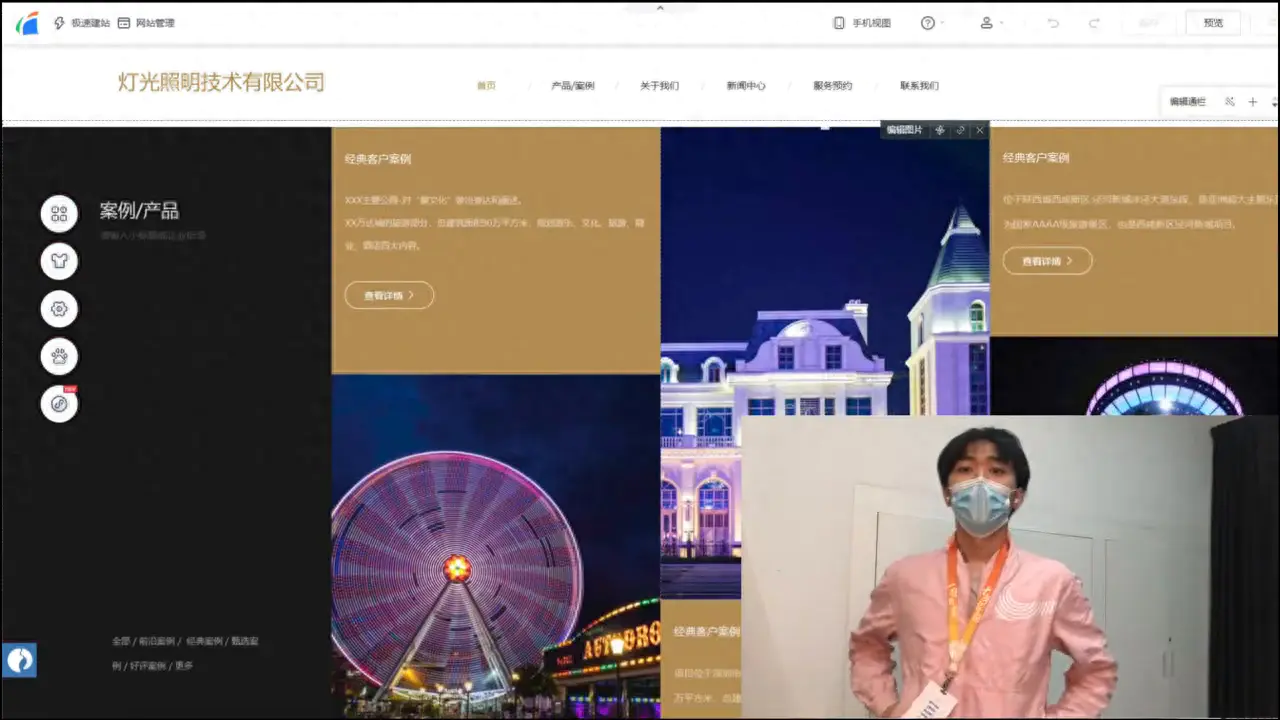Select 新闻中心 navigation item
The height and width of the screenshot is (720, 1280).
tap(746, 86)
